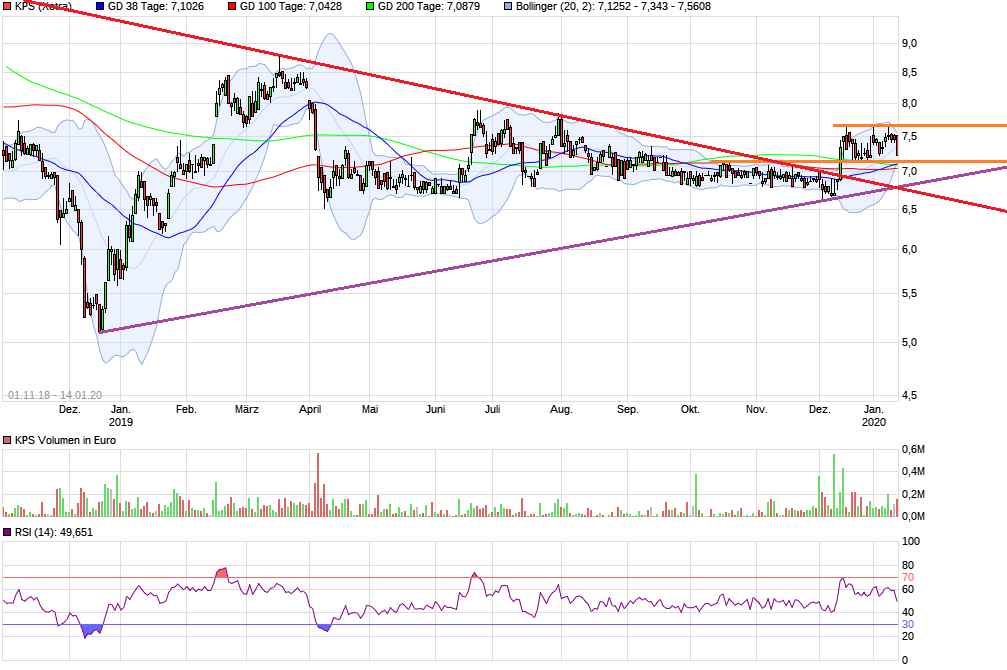The width and height of the screenshot is (1007, 670).
Task: Click the KPS (Xetra) legend icon
Action: (x=8, y=6)
